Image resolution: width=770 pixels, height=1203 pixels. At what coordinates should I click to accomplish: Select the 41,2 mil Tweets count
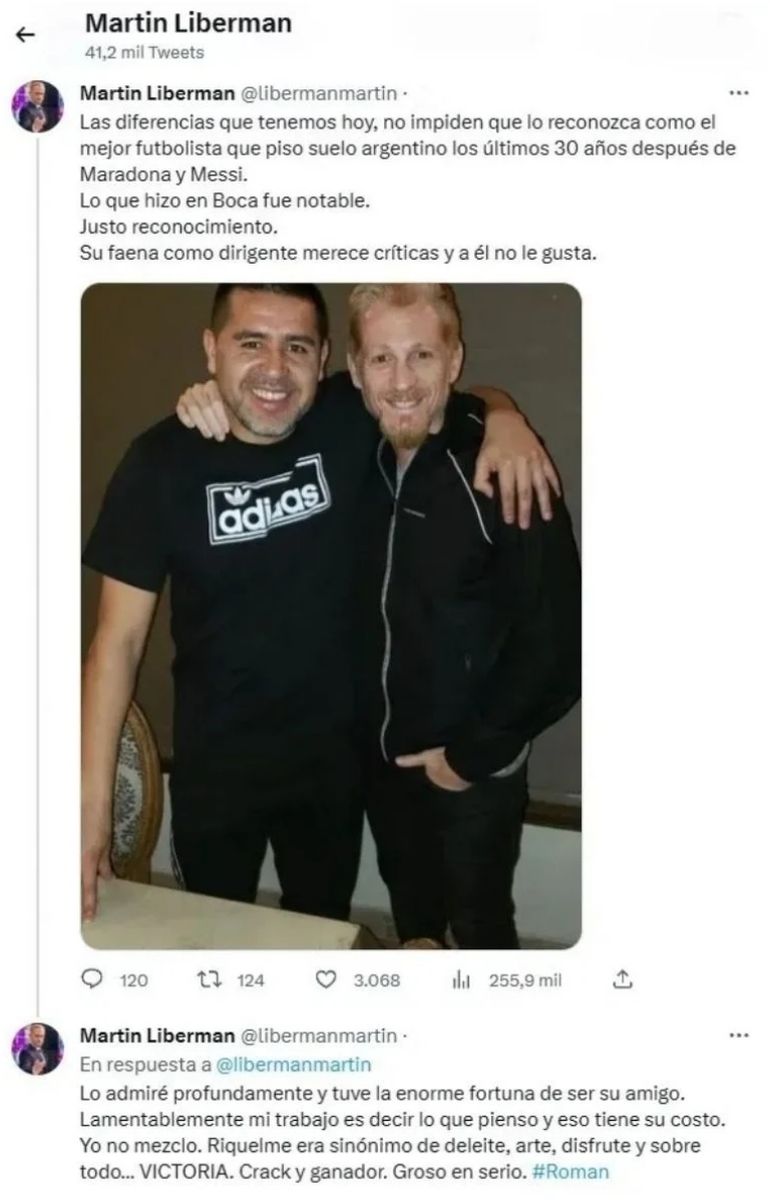pos(144,52)
